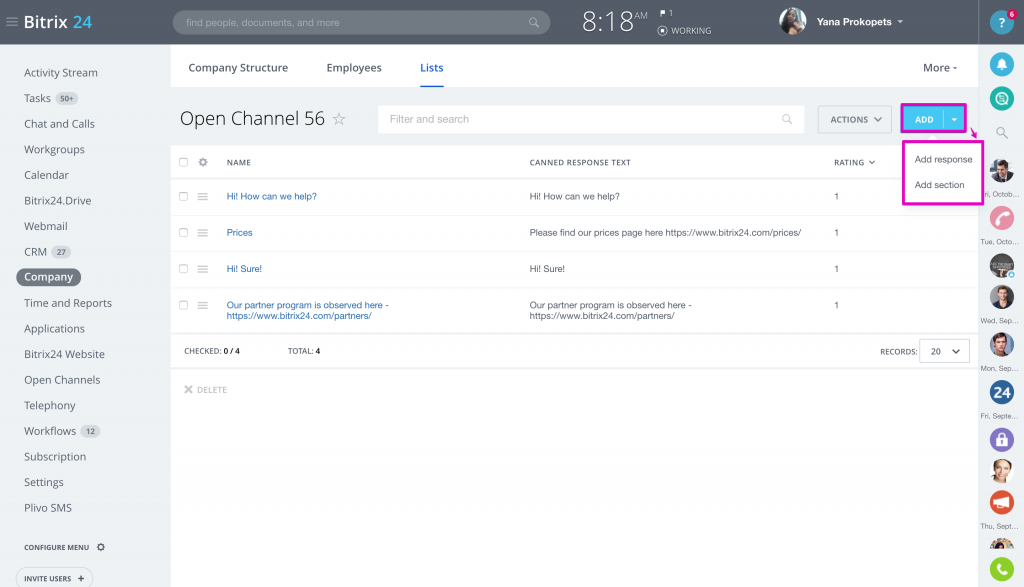Viewport: 1024px width, 587px height.
Task: Open the green chat messages icon
Action: pos(1001,99)
